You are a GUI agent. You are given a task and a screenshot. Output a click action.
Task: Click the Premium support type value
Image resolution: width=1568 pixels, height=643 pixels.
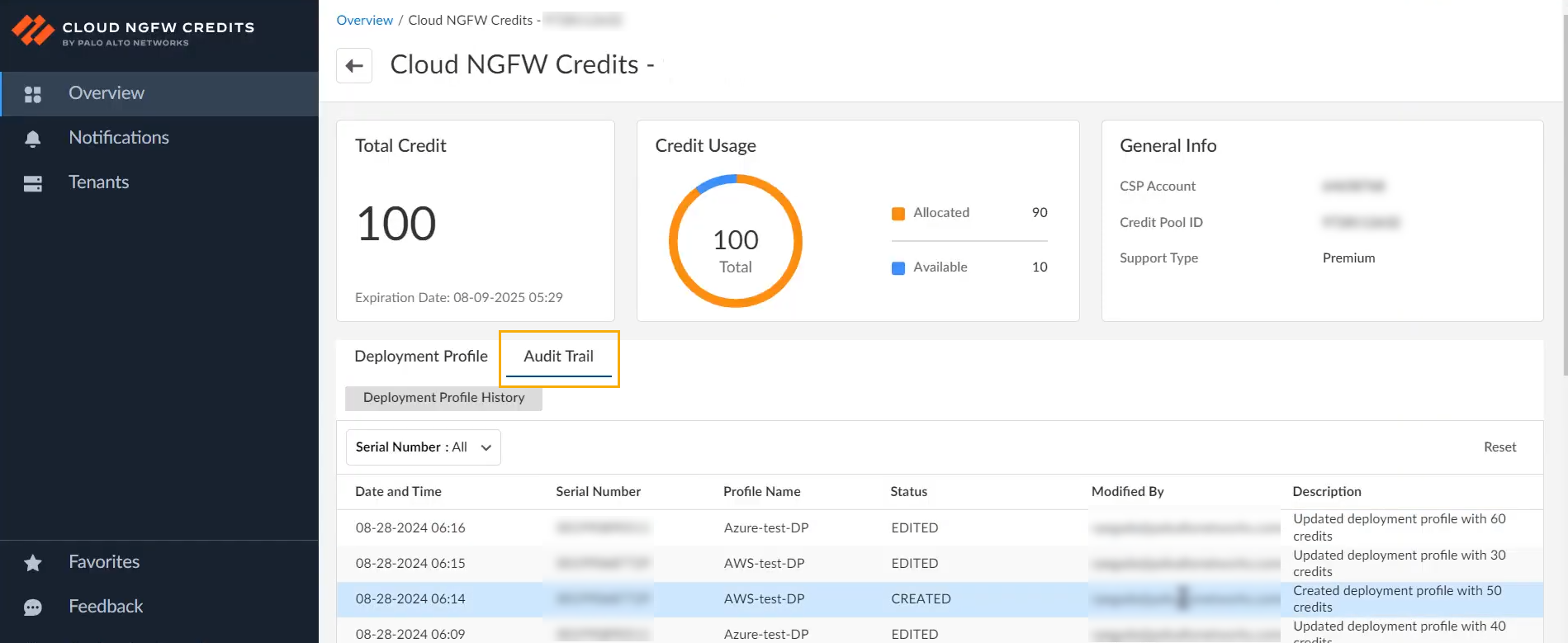point(1348,258)
